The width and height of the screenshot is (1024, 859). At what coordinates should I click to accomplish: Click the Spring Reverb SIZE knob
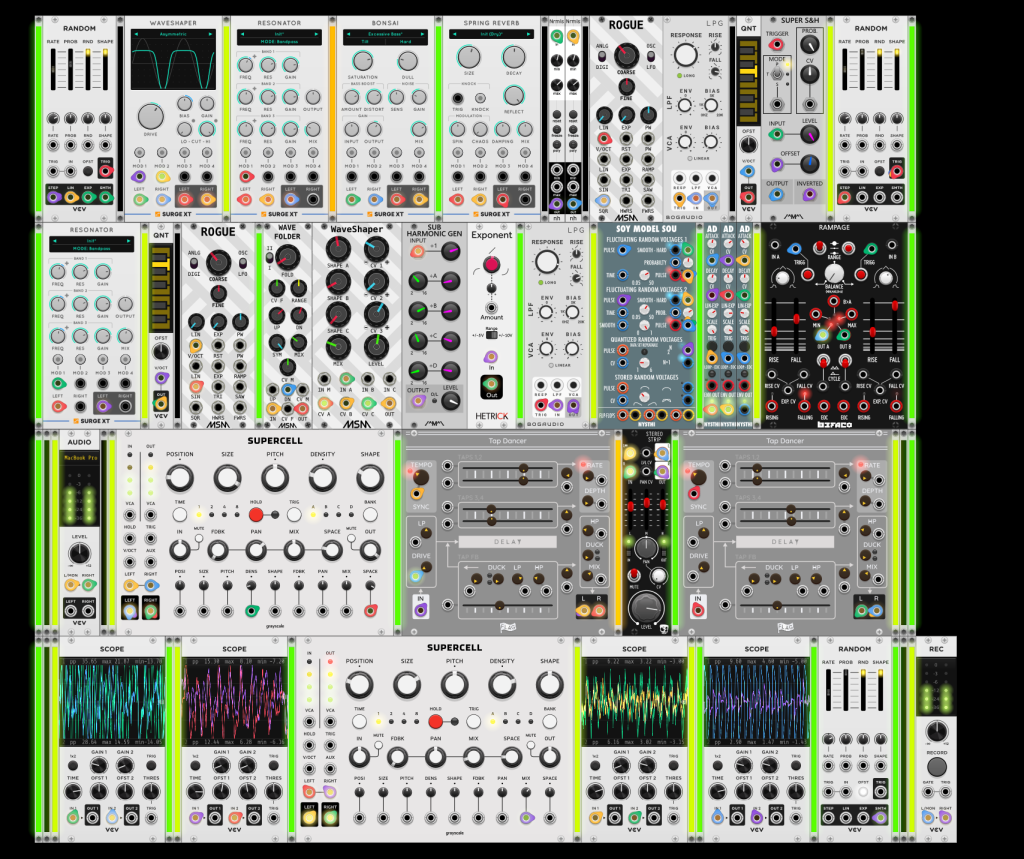(468, 57)
